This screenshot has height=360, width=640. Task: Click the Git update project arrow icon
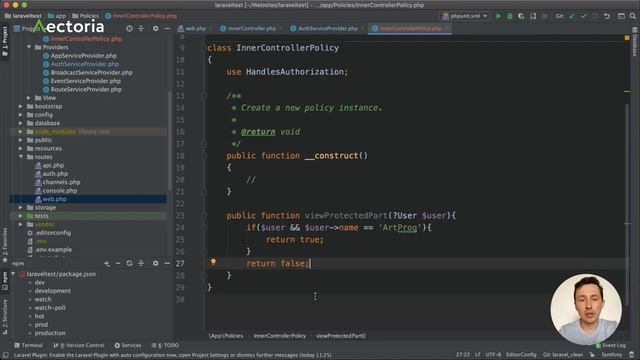coord(572,16)
